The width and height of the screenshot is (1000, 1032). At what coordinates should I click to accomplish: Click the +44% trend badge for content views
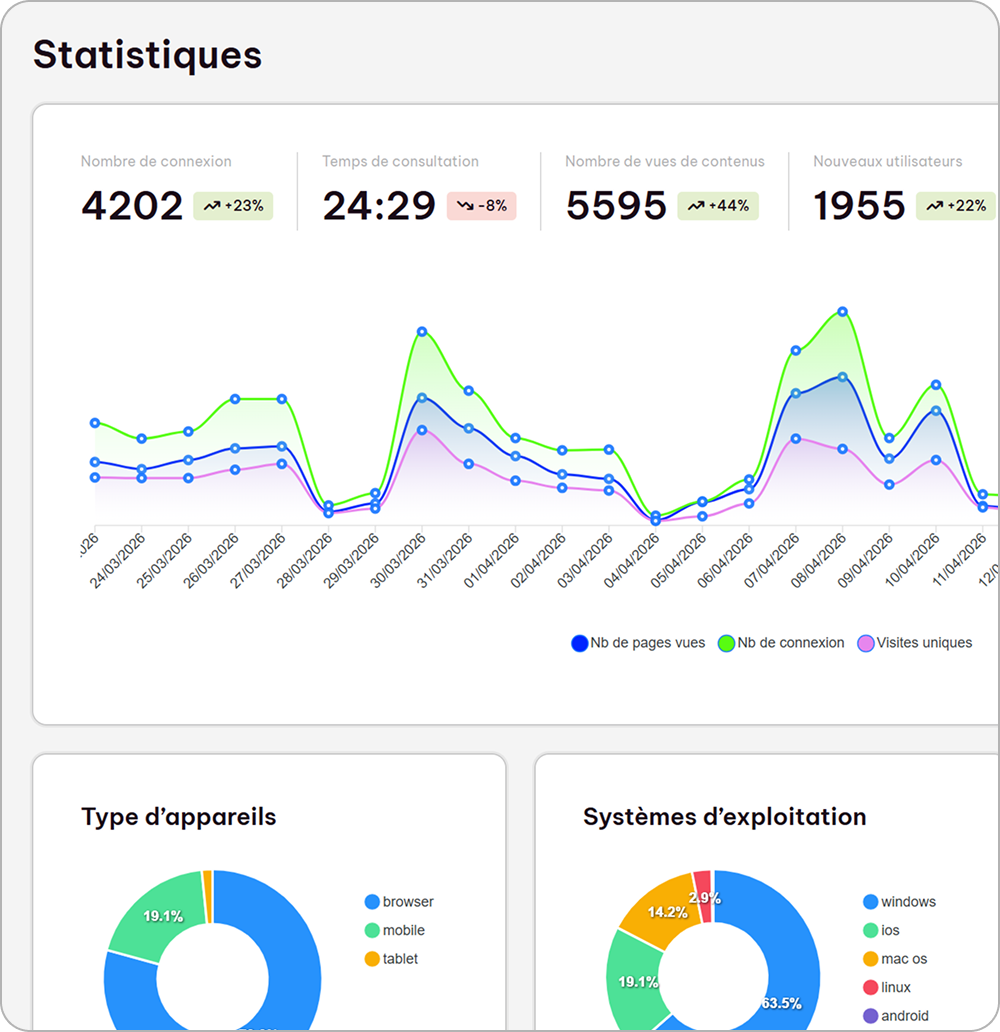tap(718, 206)
